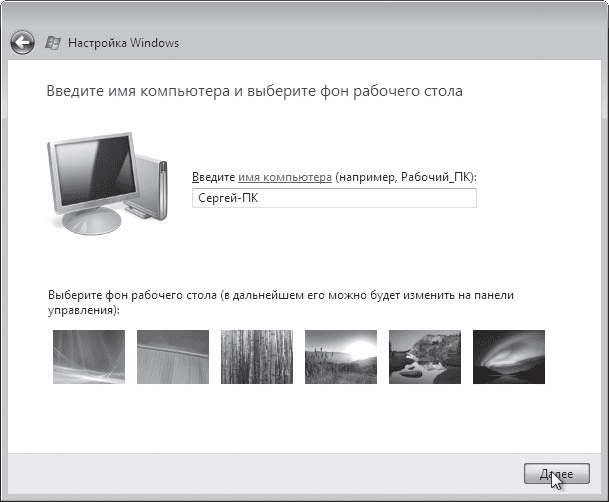
Task: Choose the mountain lake rocks wallpaper
Action: [x=425, y=357]
